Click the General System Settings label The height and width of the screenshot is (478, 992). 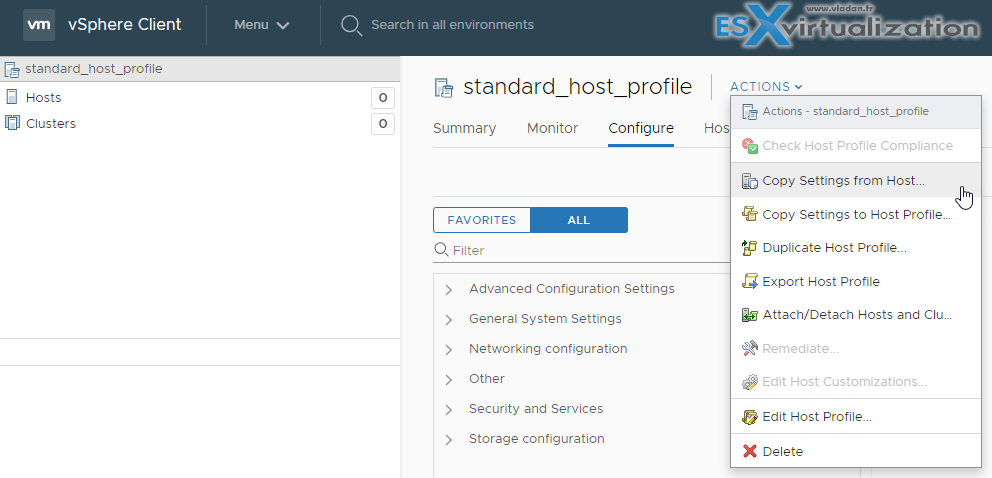coord(545,319)
